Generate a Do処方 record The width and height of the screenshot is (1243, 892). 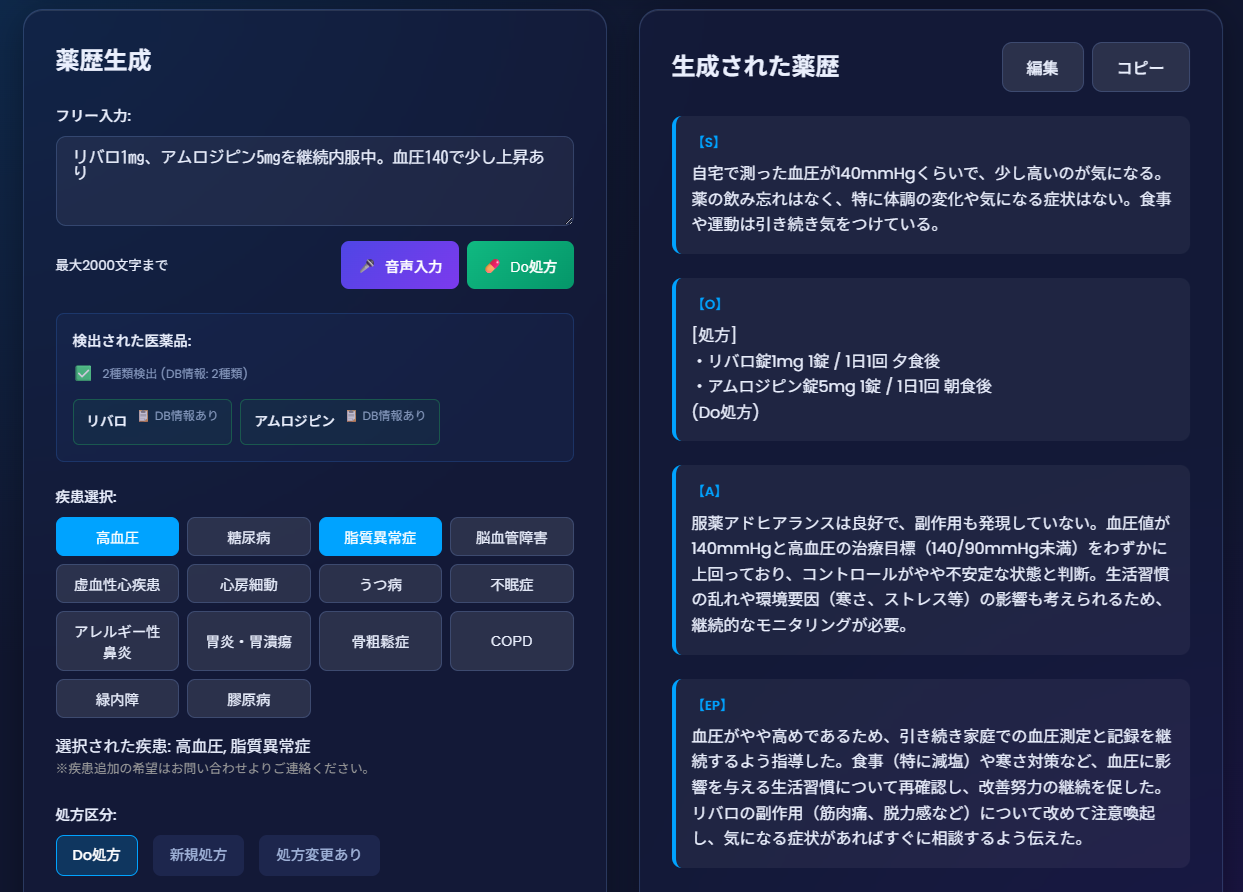(520, 265)
